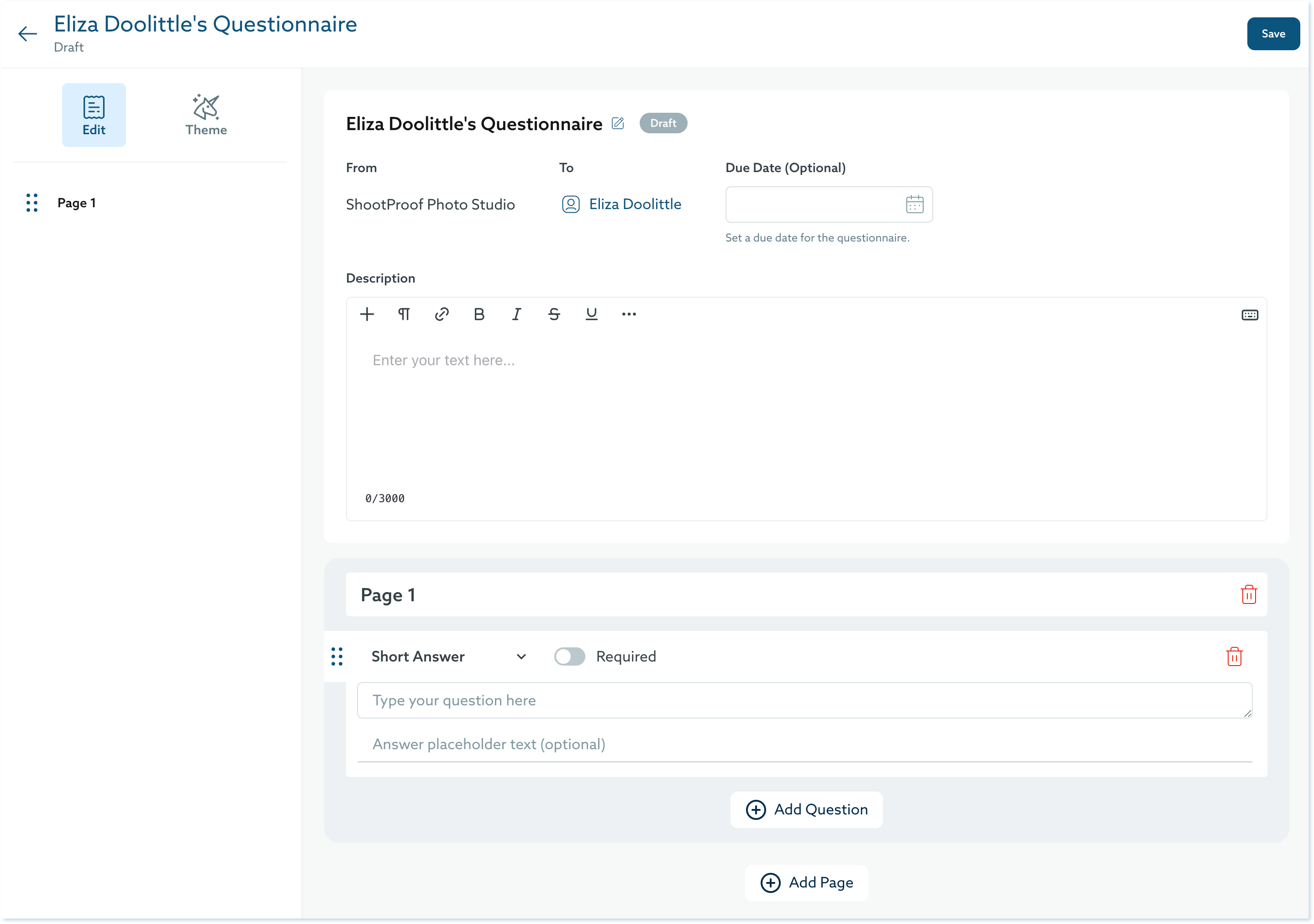Insert a link using the link icon
The width and height of the screenshot is (1314, 924).
(x=441, y=314)
